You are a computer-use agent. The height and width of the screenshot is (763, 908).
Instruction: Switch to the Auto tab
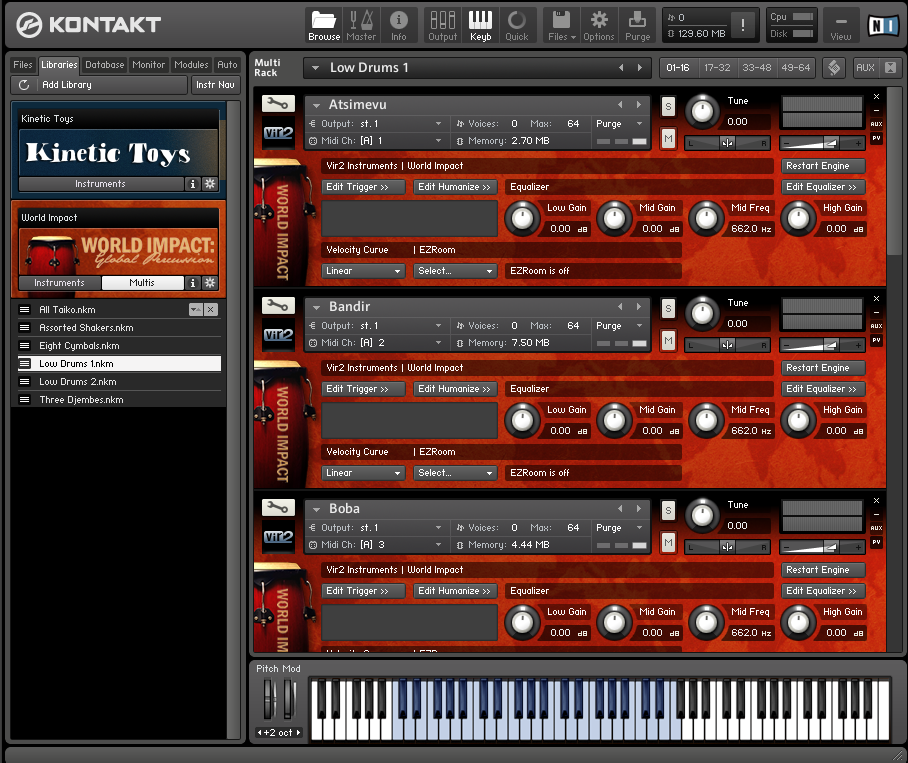(x=227, y=64)
